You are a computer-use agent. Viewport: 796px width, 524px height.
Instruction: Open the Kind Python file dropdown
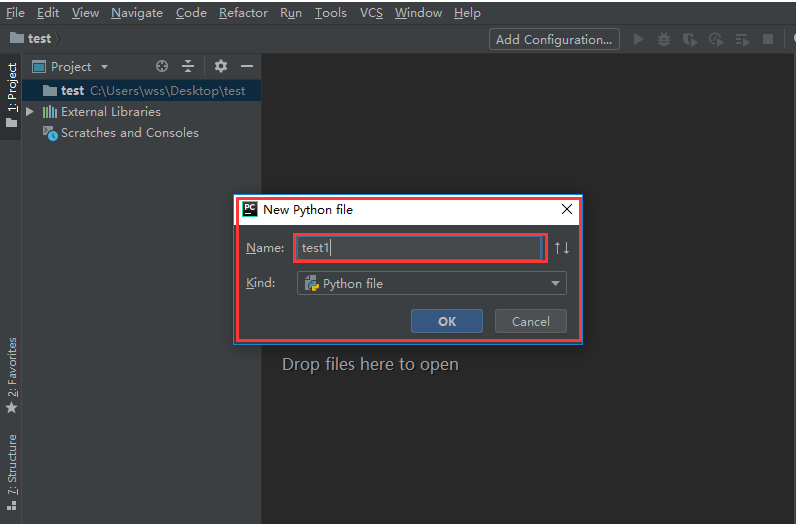tap(432, 283)
